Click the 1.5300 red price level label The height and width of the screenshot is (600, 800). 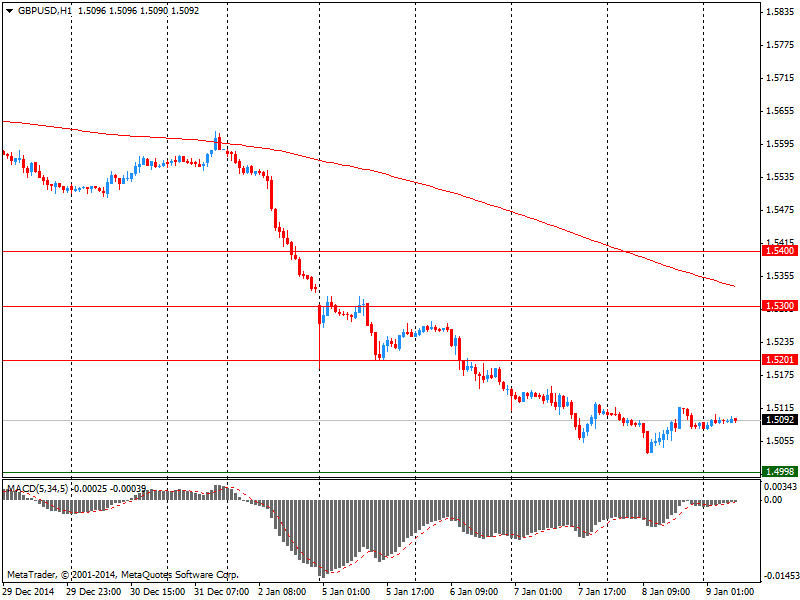coord(780,306)
